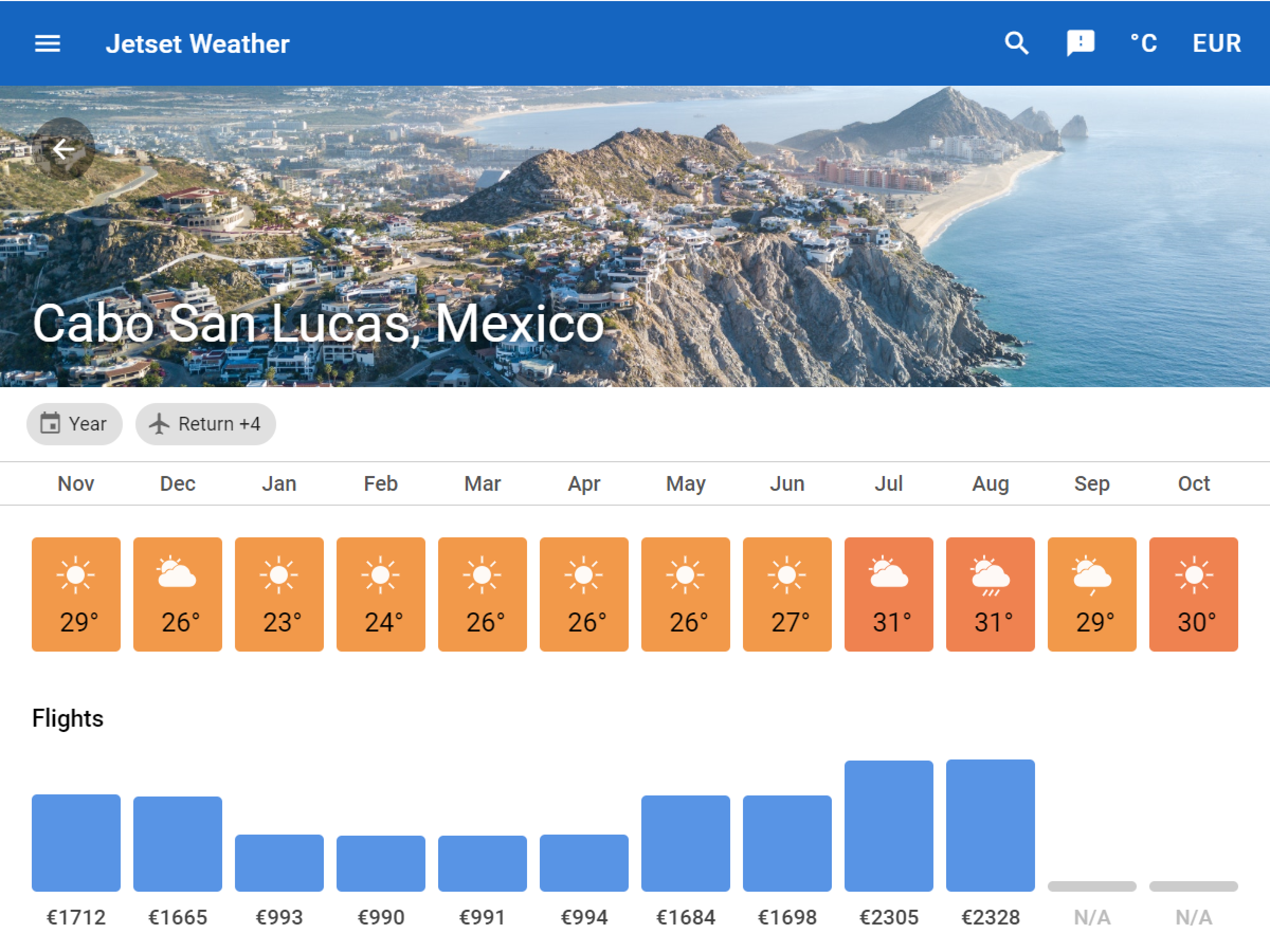
Task: Open the Year period selector
Action: [74, 424]
